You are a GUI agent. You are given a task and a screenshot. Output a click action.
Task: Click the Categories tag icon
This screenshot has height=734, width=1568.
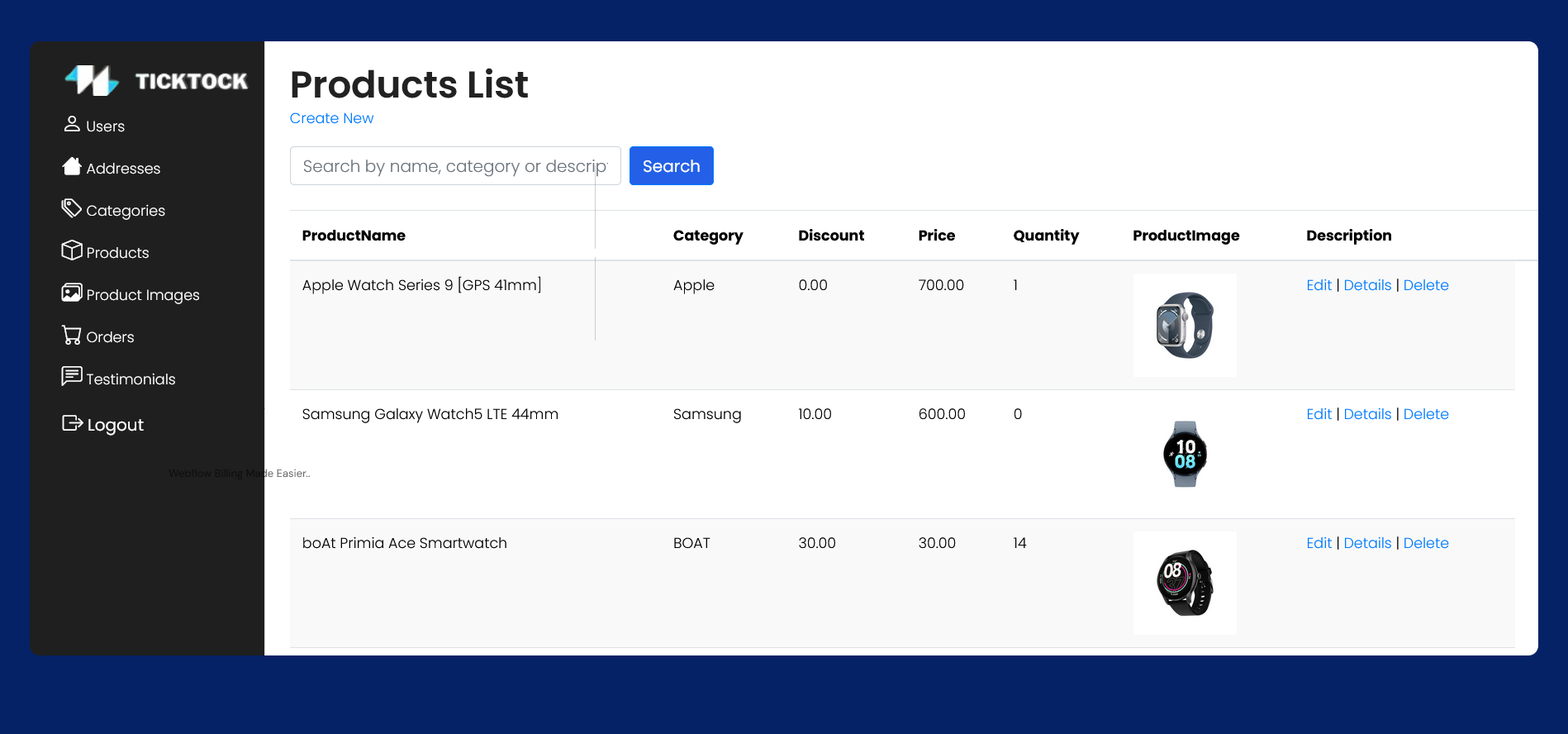coord(72,208)
